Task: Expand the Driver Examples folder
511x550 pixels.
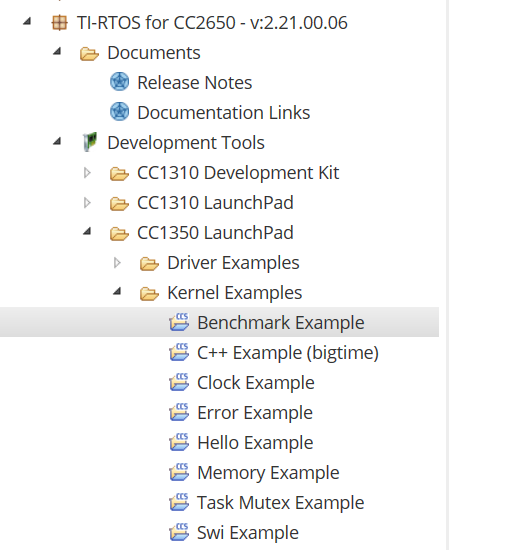Action: click(x=117, y=263)
